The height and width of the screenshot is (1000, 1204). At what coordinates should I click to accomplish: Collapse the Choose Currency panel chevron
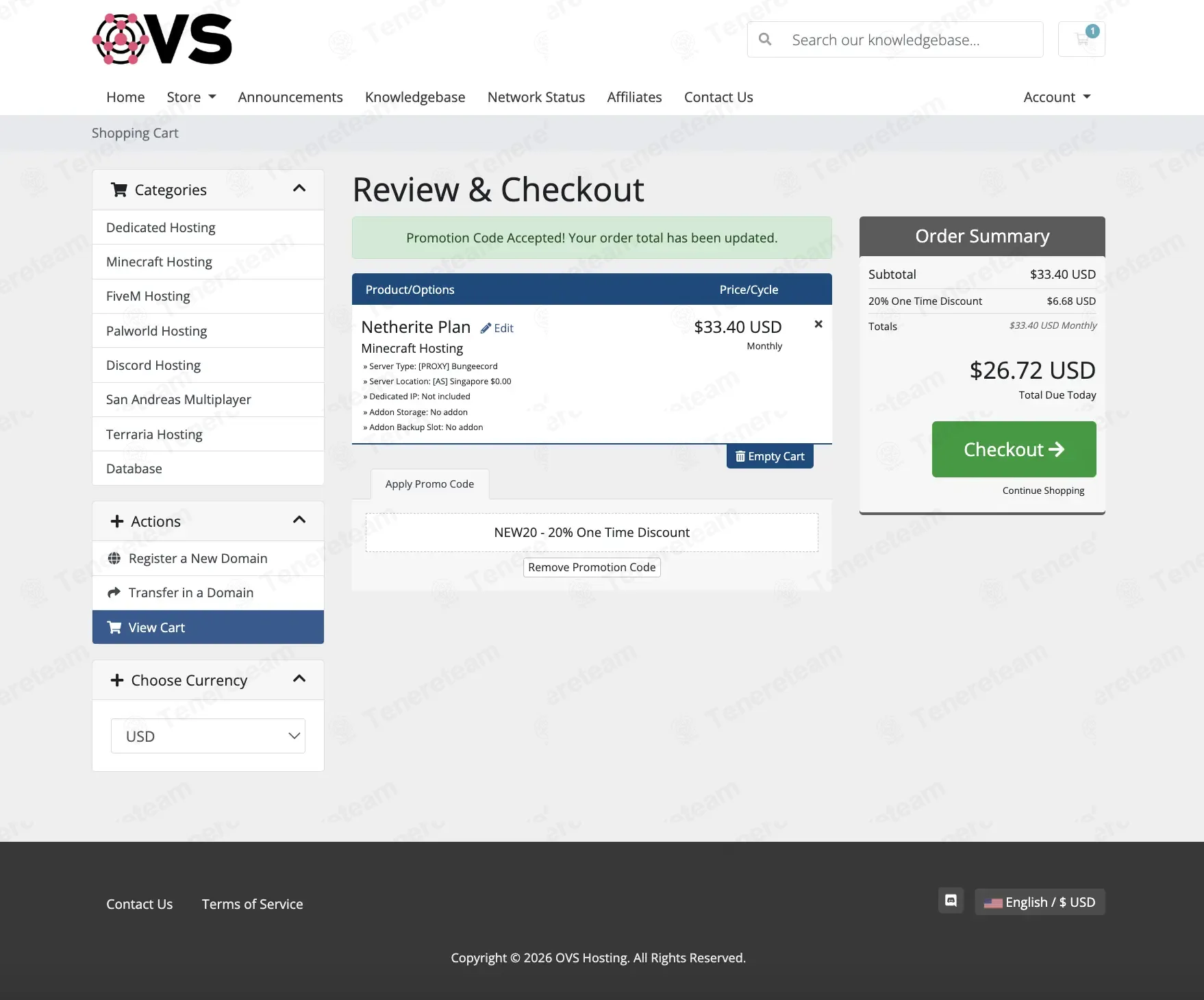[x=299, y=679]
